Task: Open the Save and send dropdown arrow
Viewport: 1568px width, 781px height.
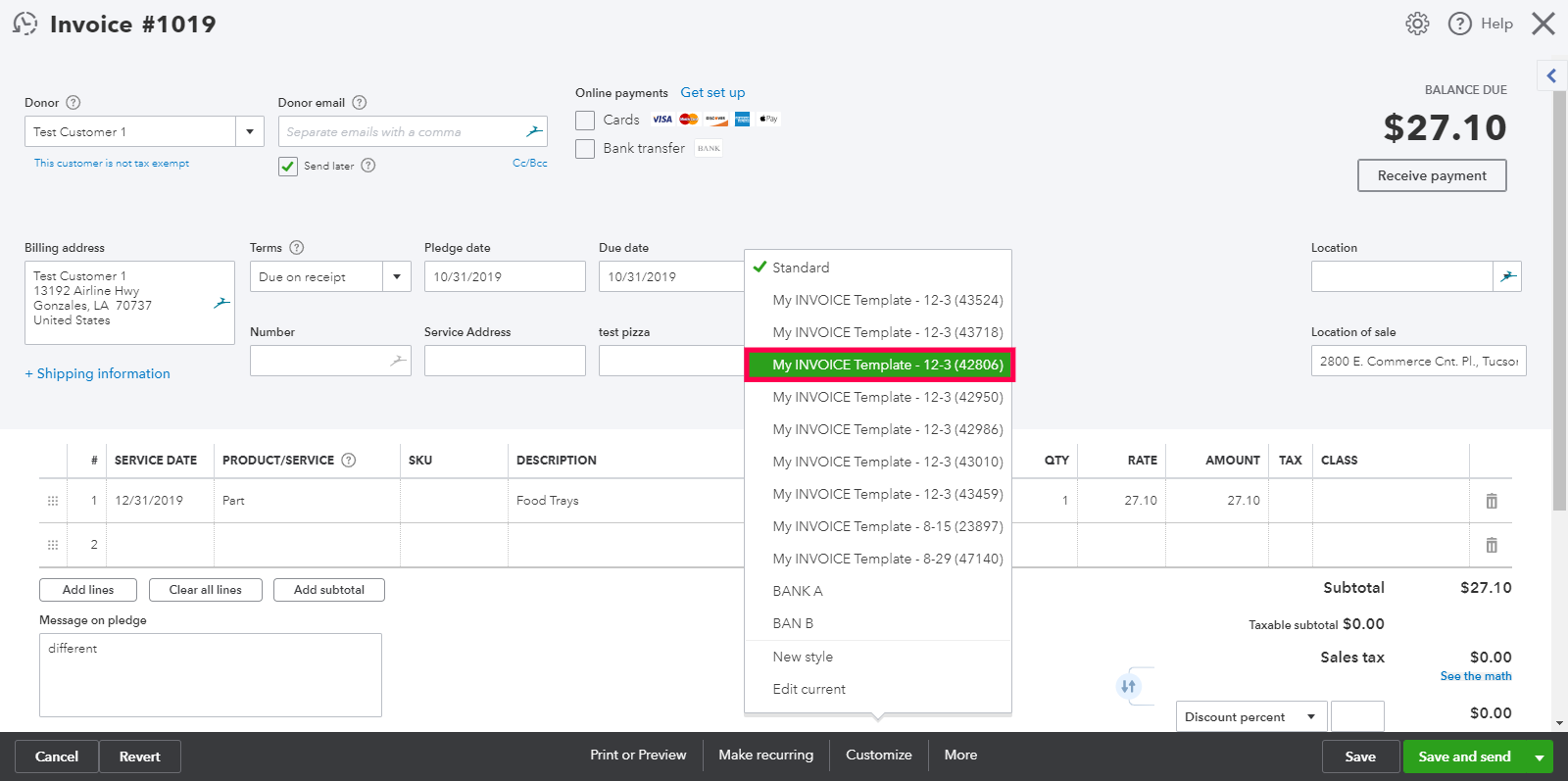Action: [1540, 757]
